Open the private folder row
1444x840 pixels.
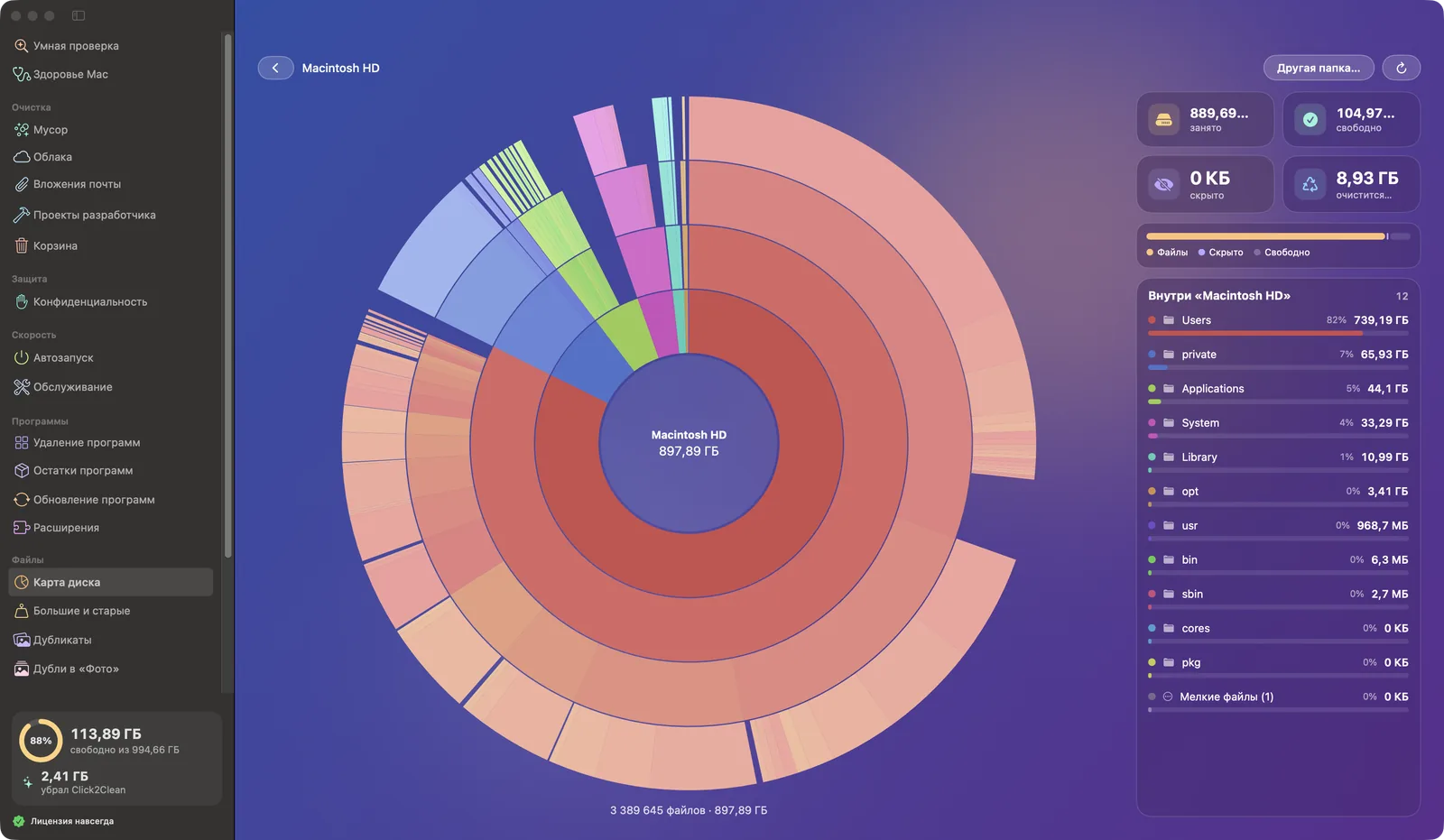point(1278,357)
